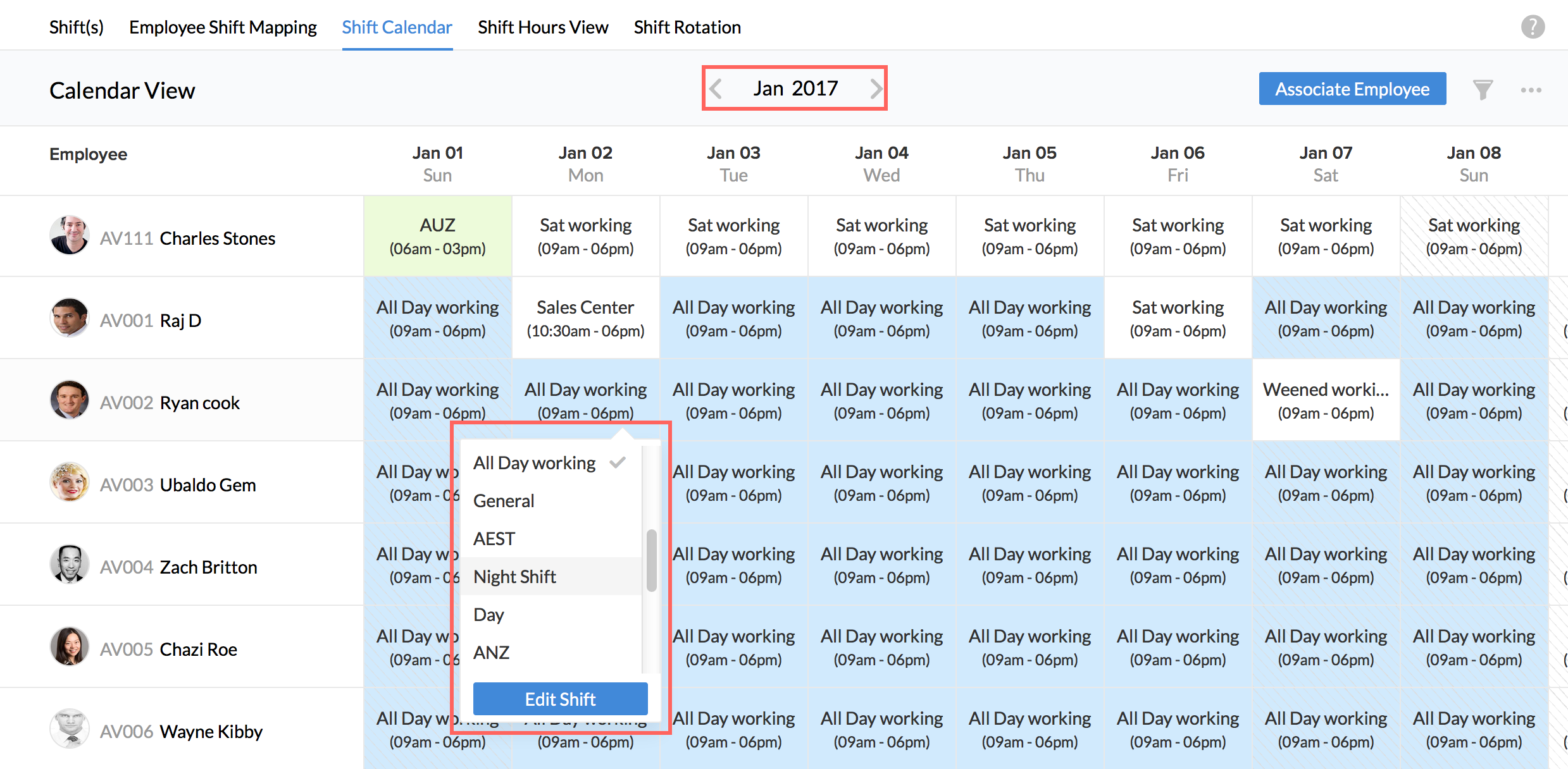Choose Night Shift in shift list

click(514, 577)
